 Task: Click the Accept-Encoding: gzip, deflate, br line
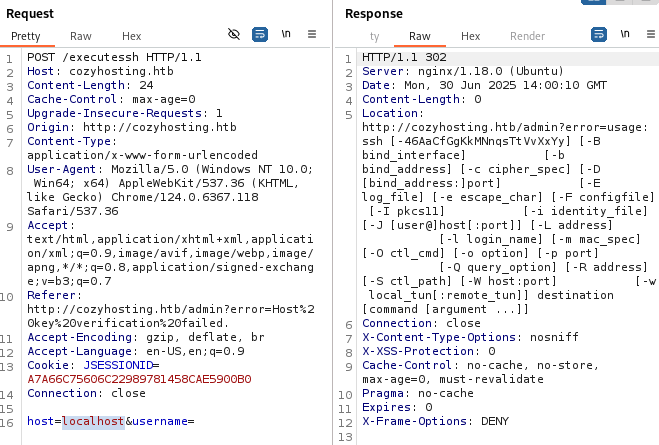(x=146, y=337)
